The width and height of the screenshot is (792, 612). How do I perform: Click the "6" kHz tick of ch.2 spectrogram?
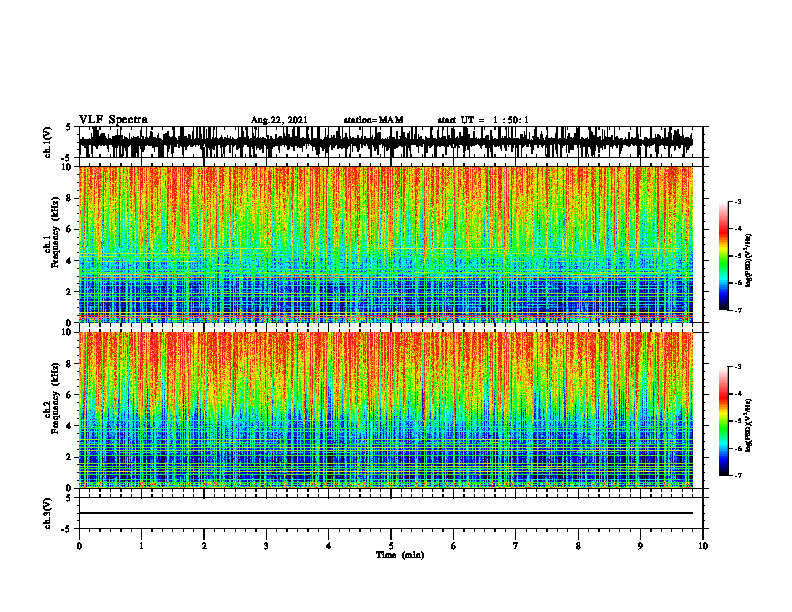tap(71, 394)
